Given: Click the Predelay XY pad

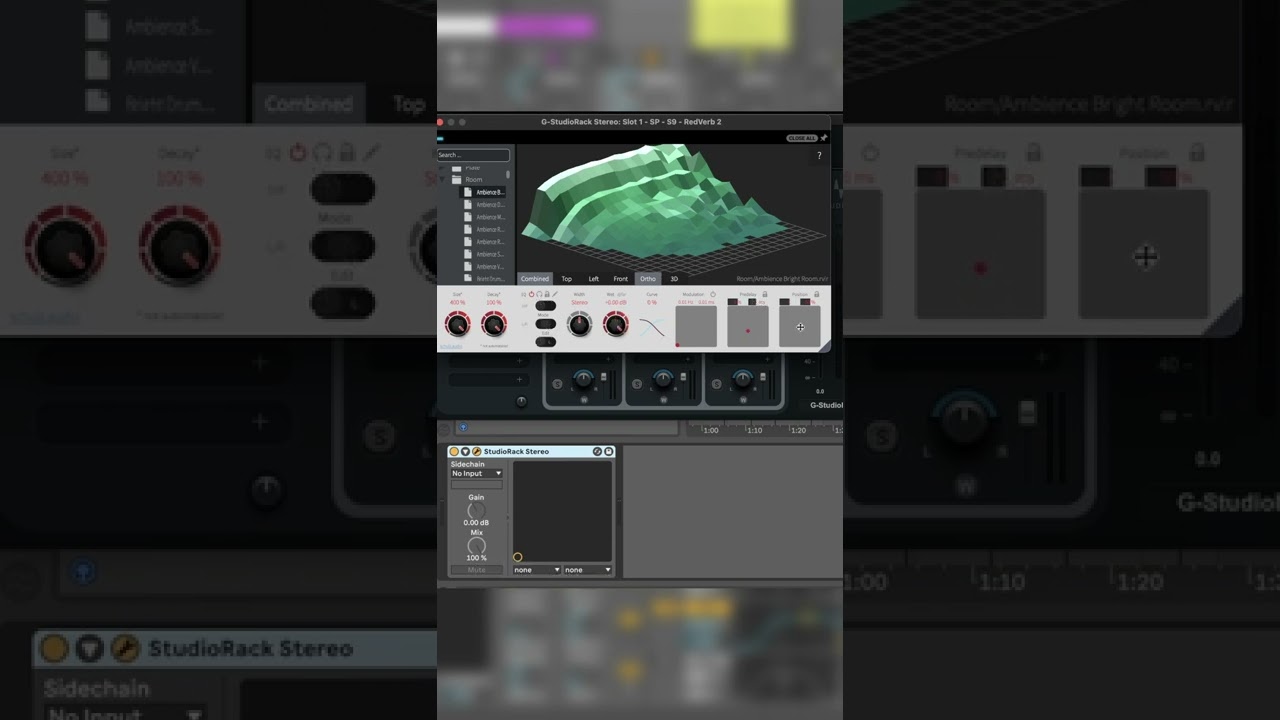Looking at the screenshot, I should click(x=748, y=326).
